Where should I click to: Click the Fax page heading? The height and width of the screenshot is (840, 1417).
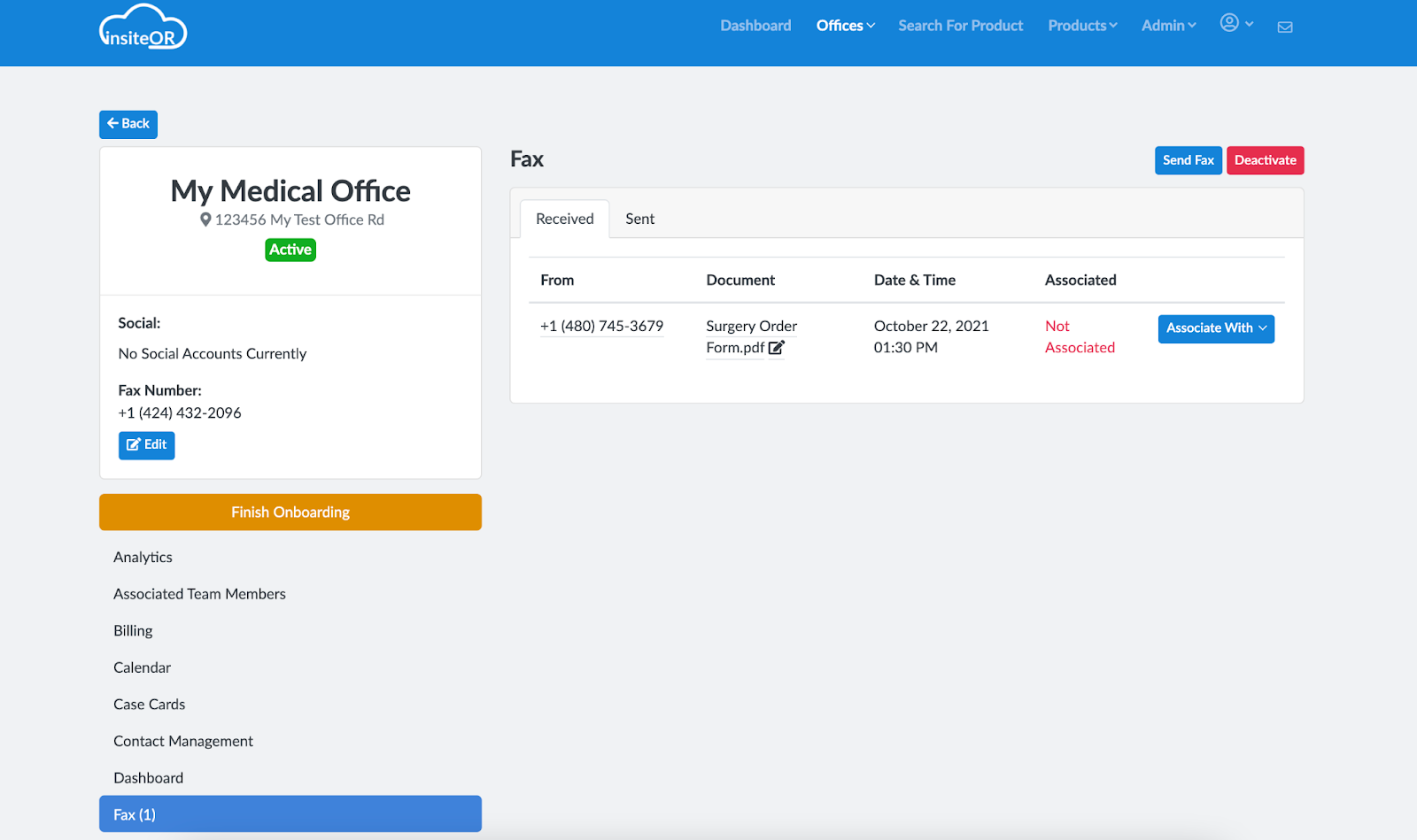pyautogui.click(x=527, y=159)
